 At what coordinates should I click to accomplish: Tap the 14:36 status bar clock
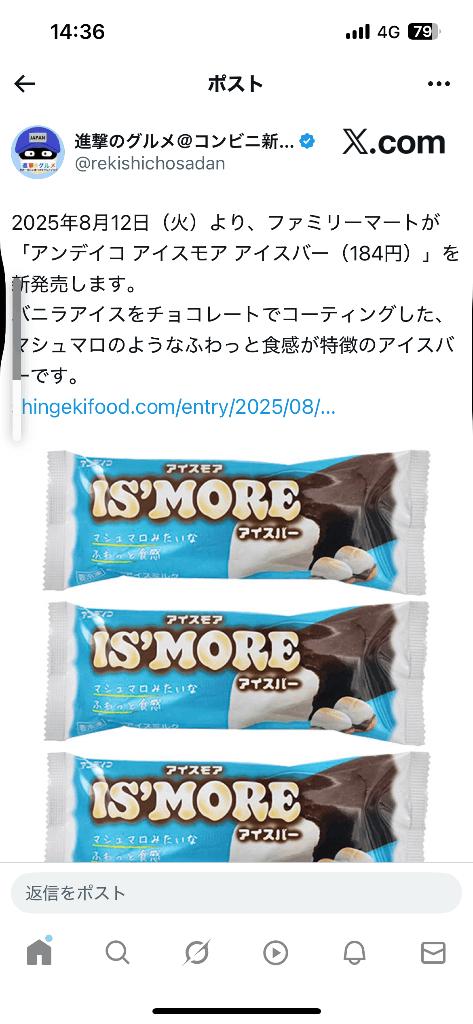click(77, 31)
